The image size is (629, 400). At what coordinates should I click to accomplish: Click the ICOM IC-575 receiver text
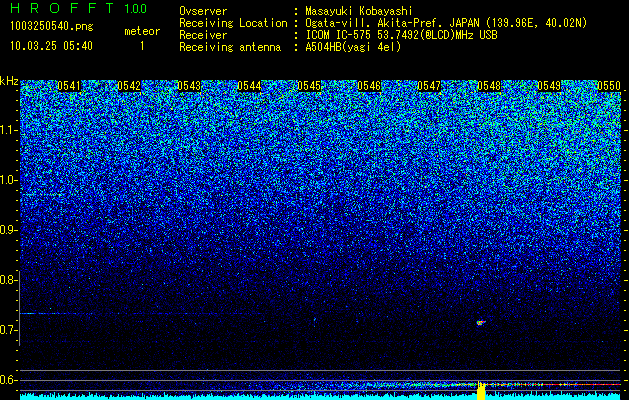(401, 35)
